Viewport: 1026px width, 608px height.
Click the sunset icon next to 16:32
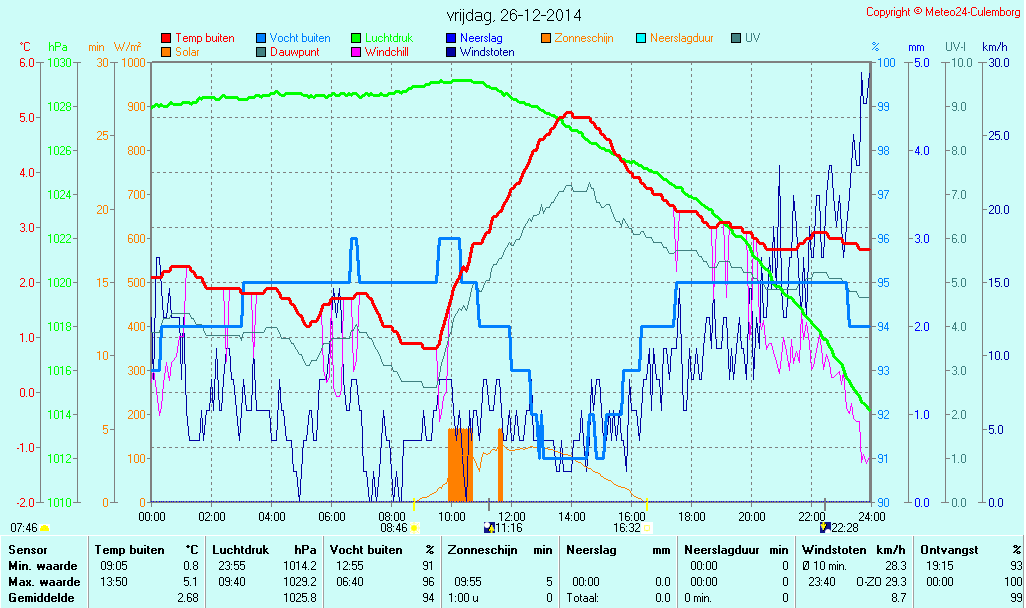(648, 527)
